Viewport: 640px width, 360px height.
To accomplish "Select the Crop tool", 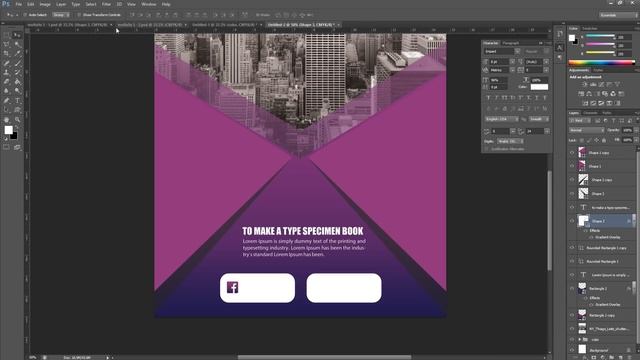I will point(7,53).
